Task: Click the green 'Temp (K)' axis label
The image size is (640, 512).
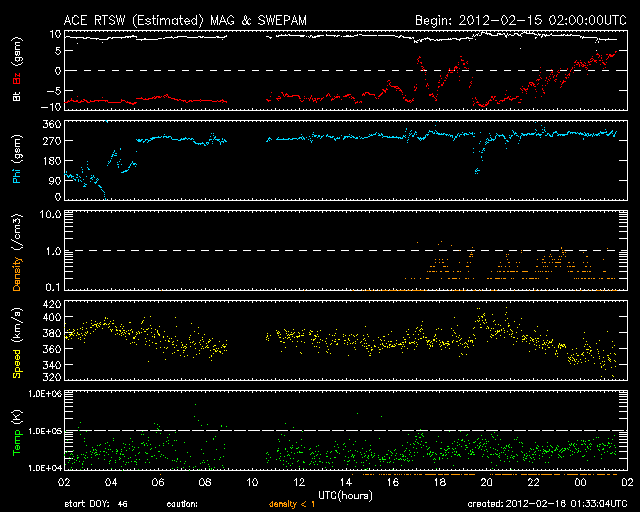Action: 17,433
